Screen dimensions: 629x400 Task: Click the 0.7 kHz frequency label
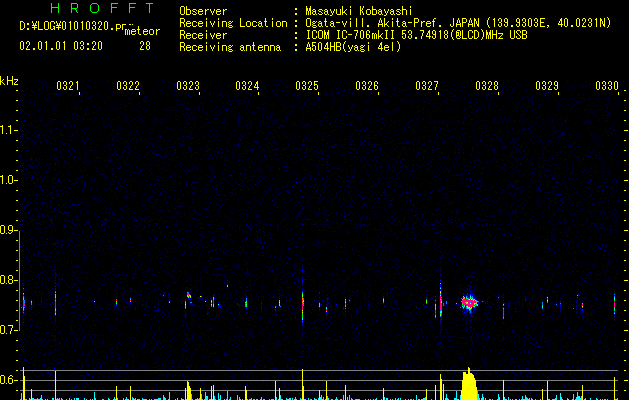coord(8,330)
